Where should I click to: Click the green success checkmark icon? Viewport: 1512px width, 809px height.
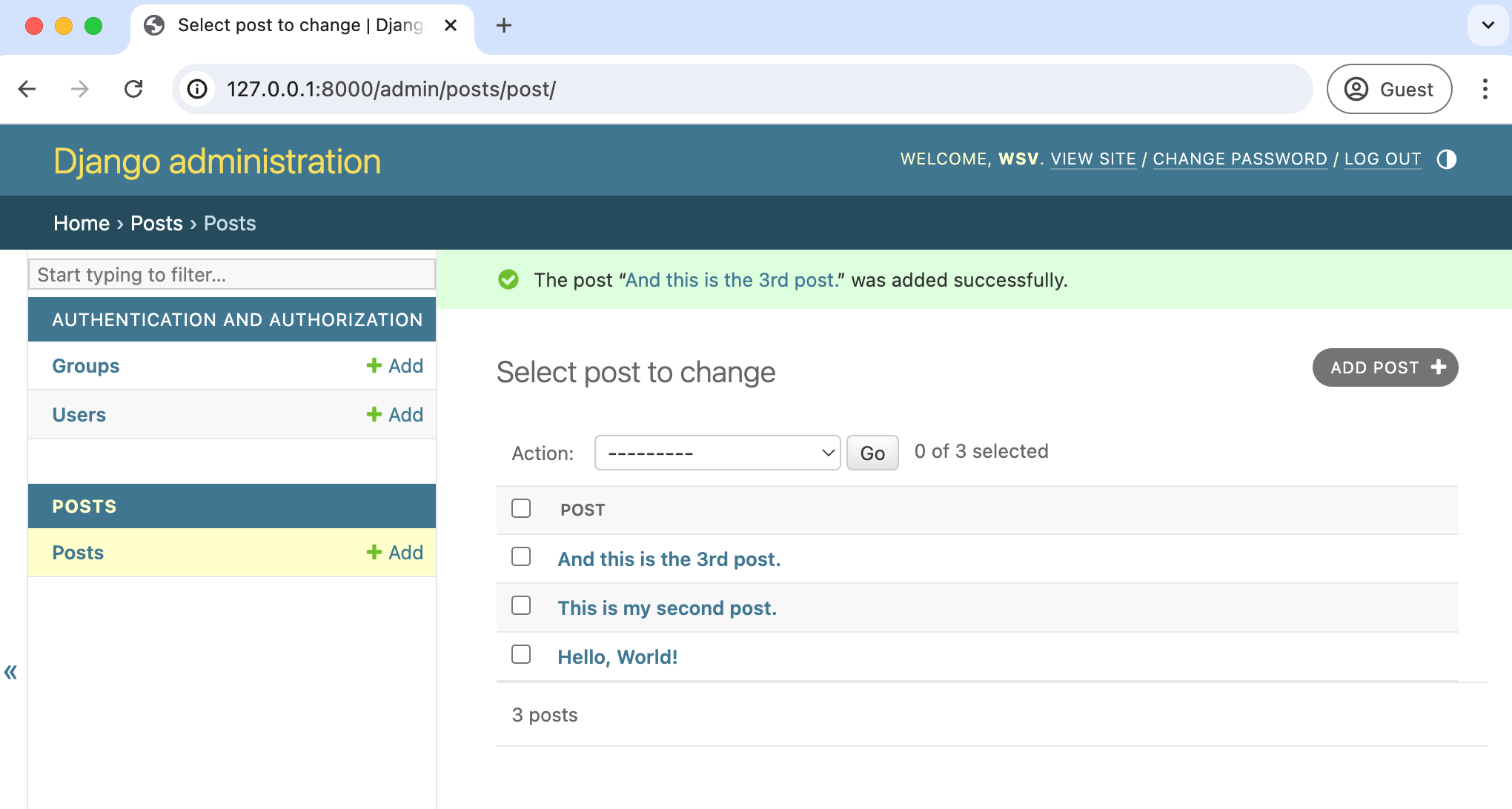tap(508, 279)
